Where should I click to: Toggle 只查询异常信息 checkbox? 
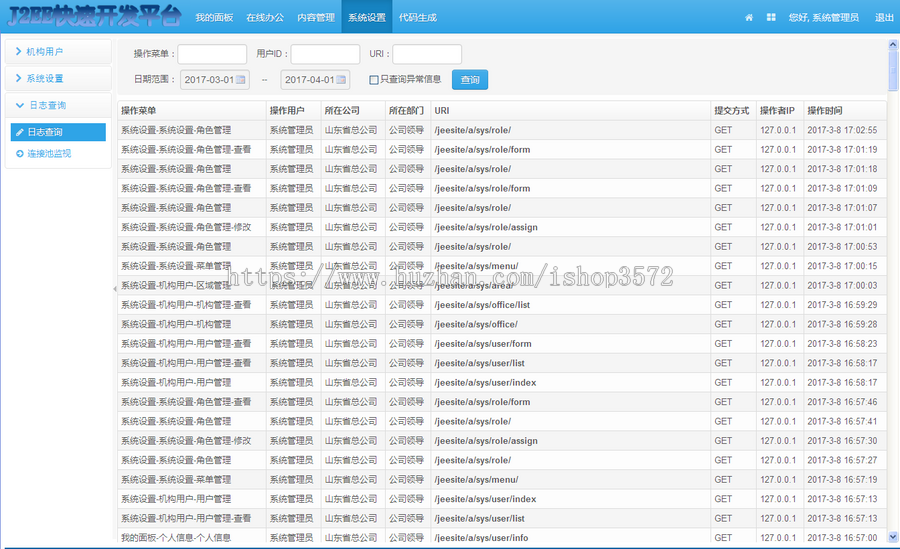[374, 80]
